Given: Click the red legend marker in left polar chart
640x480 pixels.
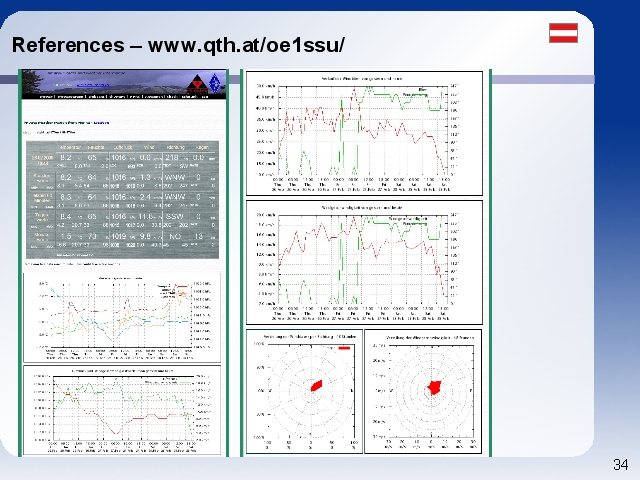Looking at the screenshot, I should (344, 349).
